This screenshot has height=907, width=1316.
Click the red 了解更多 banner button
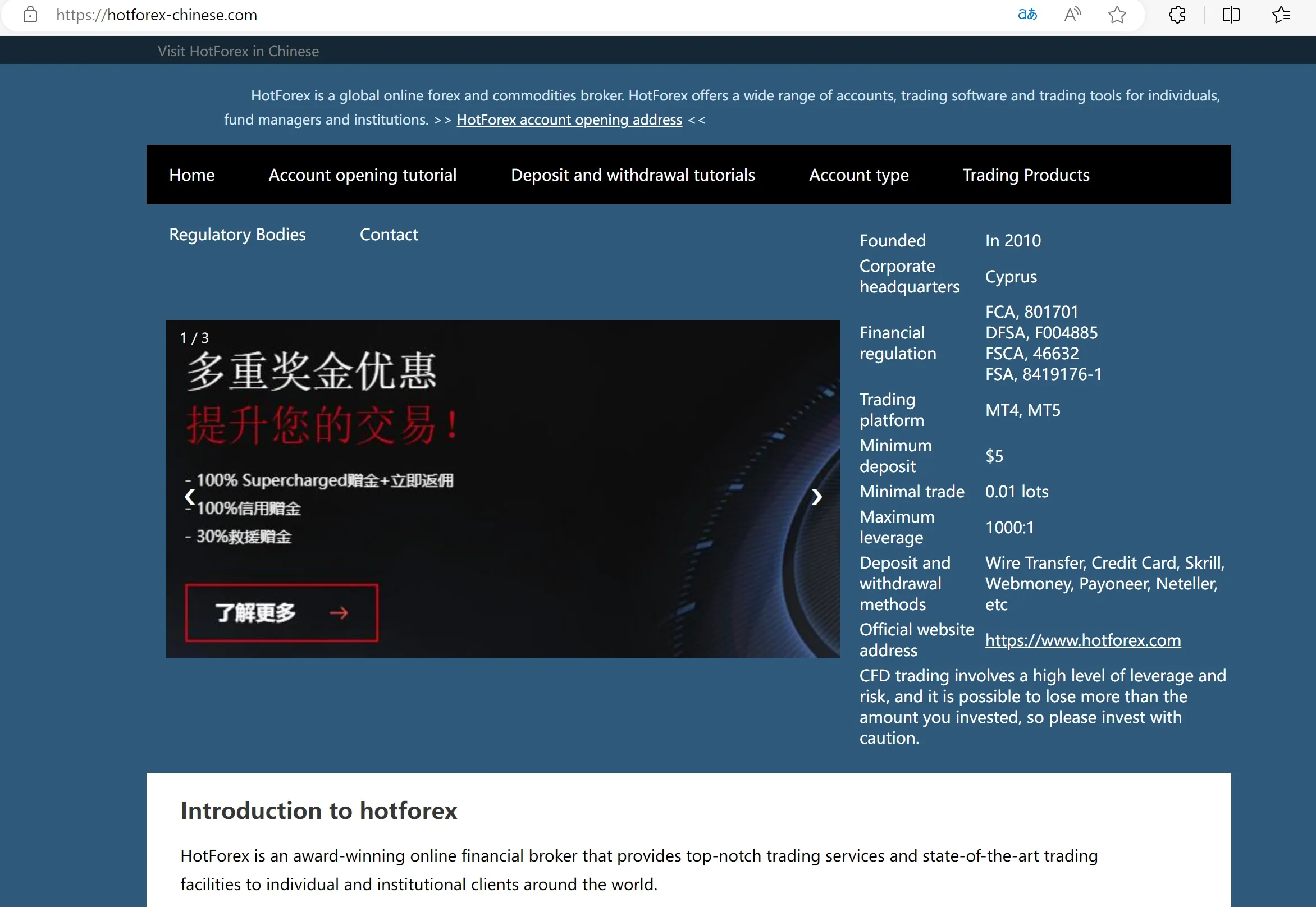pos(281,613)
